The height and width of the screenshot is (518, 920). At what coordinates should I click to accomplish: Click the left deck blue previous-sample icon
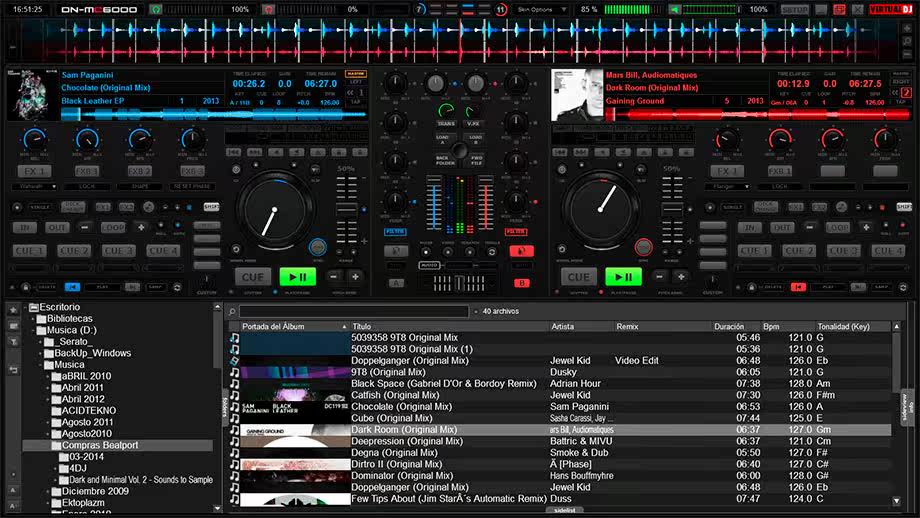[x=72, y=287]
